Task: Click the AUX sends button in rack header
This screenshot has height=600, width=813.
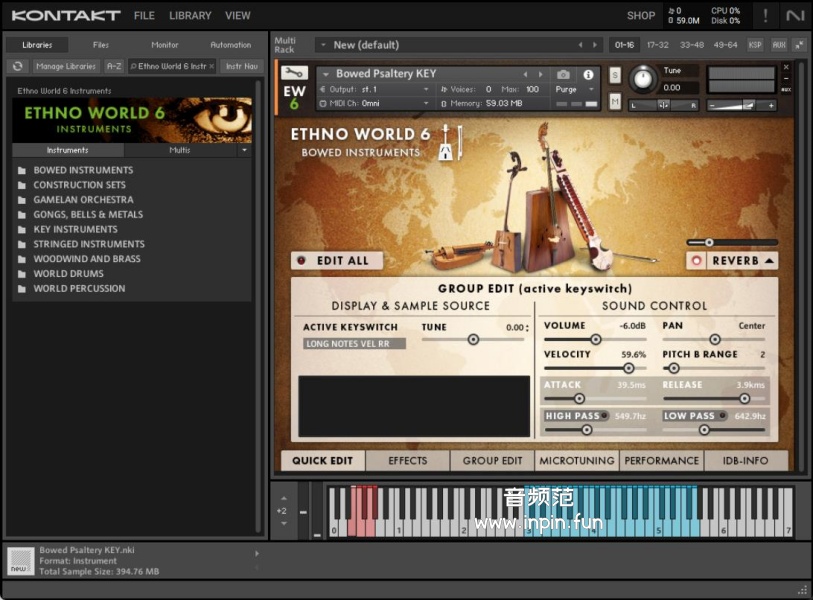Action: (x=779, y=45)
